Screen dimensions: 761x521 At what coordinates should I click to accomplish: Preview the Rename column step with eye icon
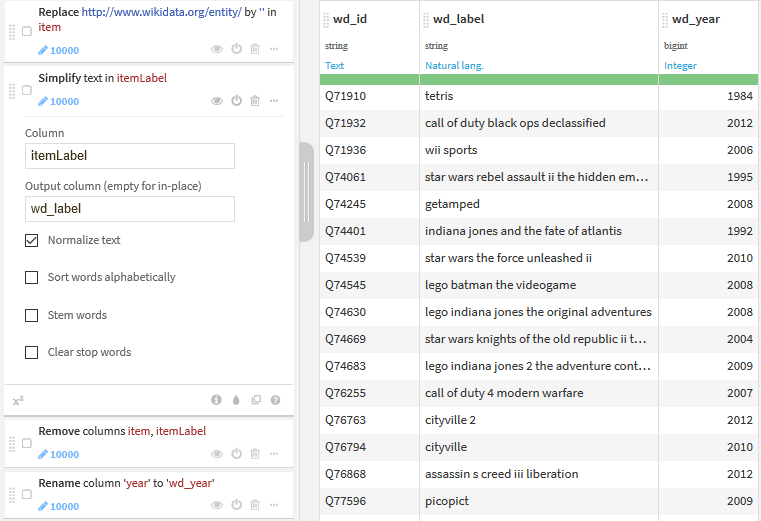(216, 505)
